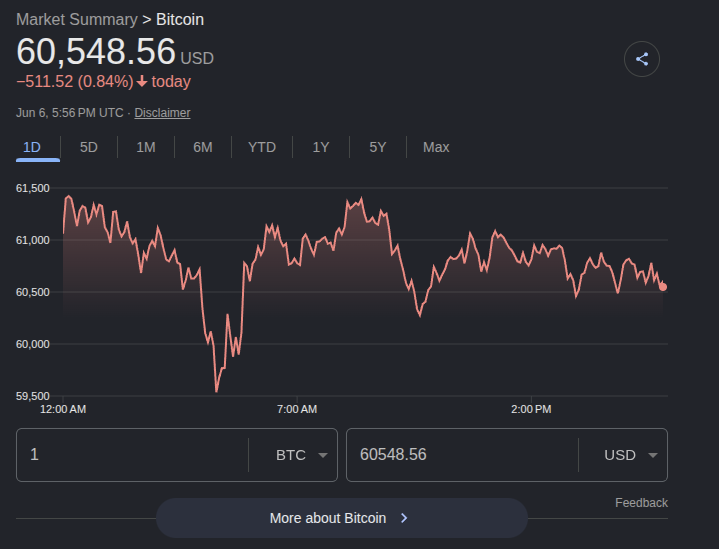This screenshot has height=549, width=719.
Task: Switch to the 5D time range tab
Action: (88, 147)
